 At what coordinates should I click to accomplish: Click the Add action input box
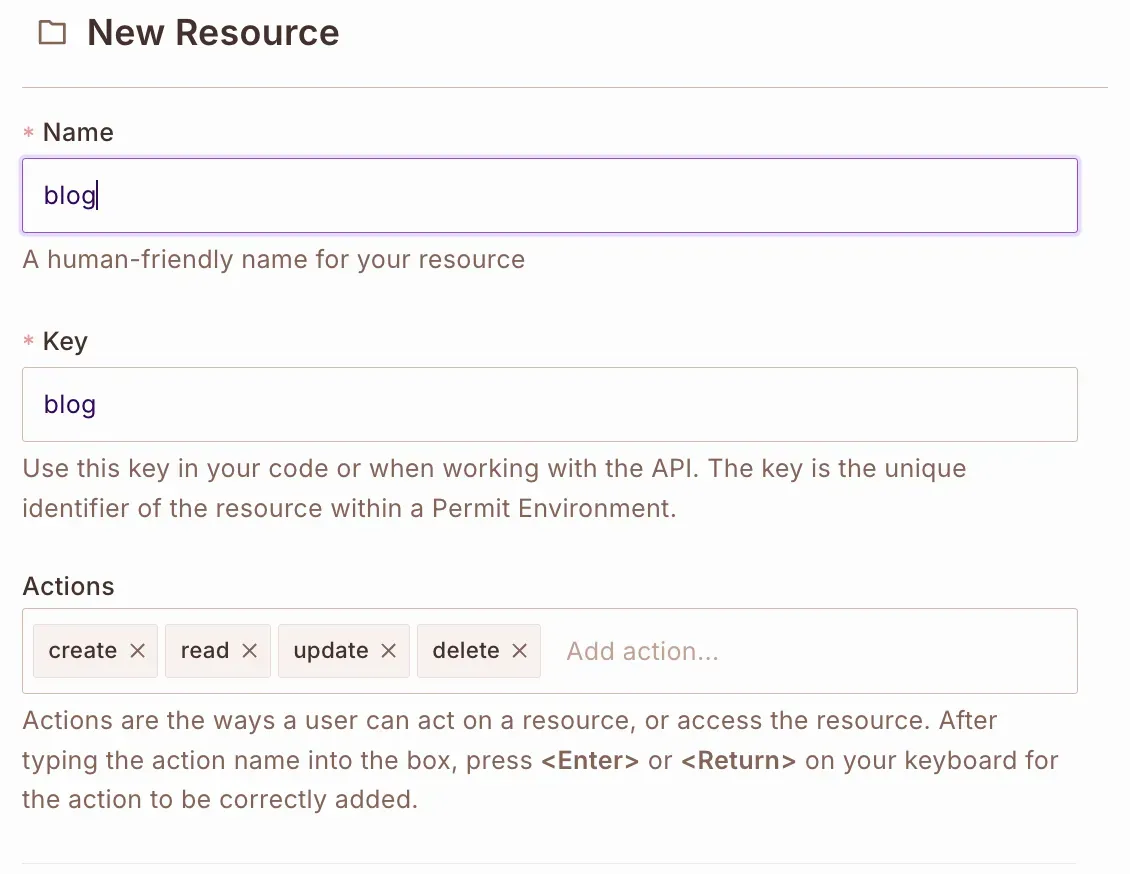click(x=800, y=652)
